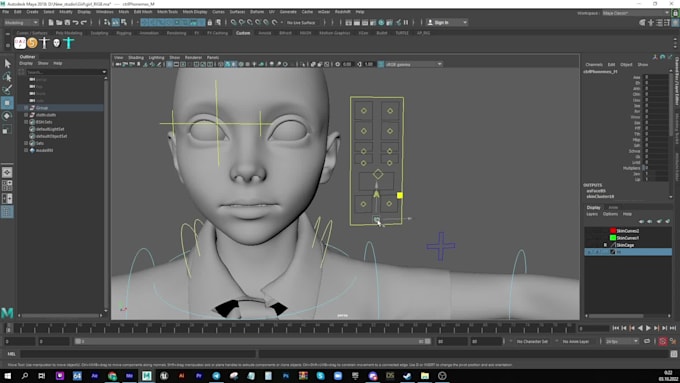Viewport: 680px width, 383px height.
Task: Click the red SkinCurves2 color swatch
Action: 613,231
